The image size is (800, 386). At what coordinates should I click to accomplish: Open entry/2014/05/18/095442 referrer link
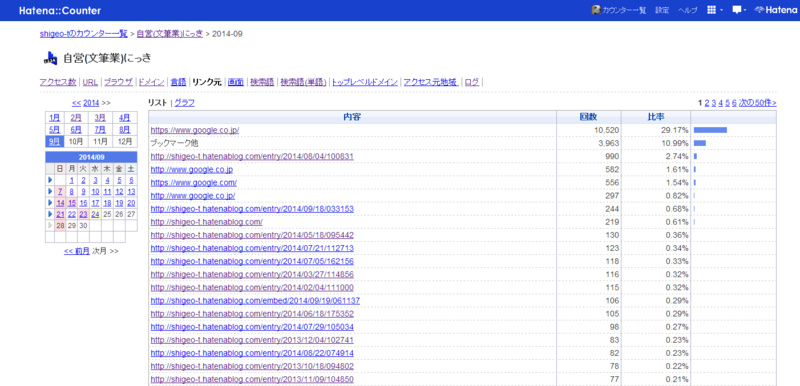tap(252, 235)
